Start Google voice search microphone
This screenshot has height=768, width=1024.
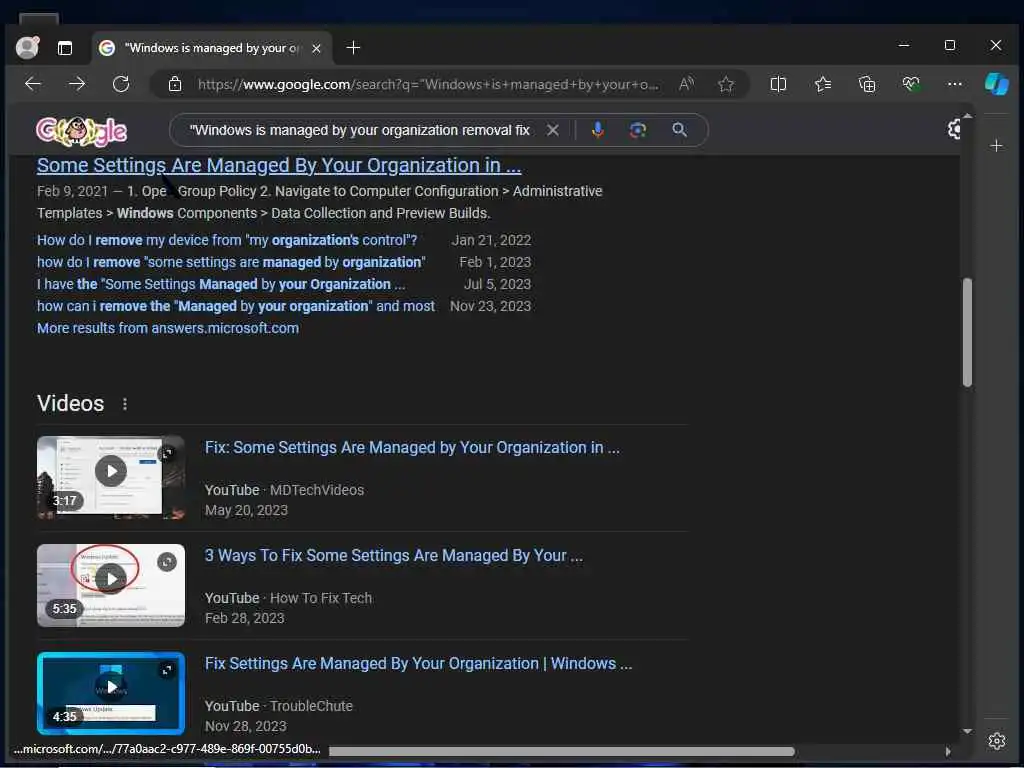coord(598,130)
